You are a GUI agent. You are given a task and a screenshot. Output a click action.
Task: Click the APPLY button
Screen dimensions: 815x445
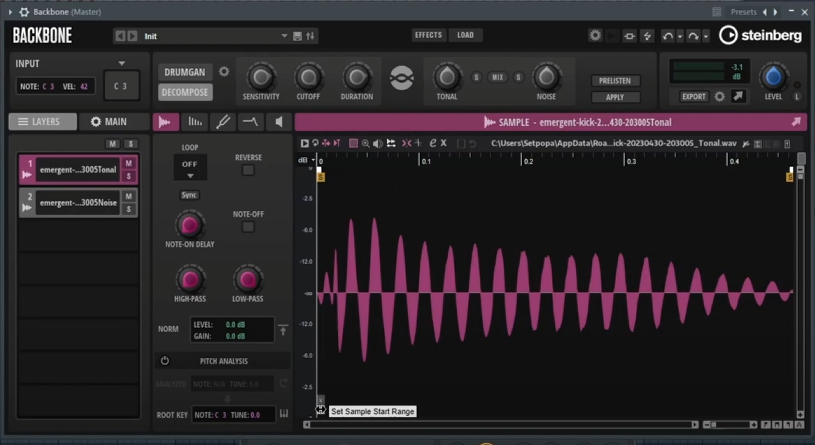pyautogui.click(x=615, y=97)
